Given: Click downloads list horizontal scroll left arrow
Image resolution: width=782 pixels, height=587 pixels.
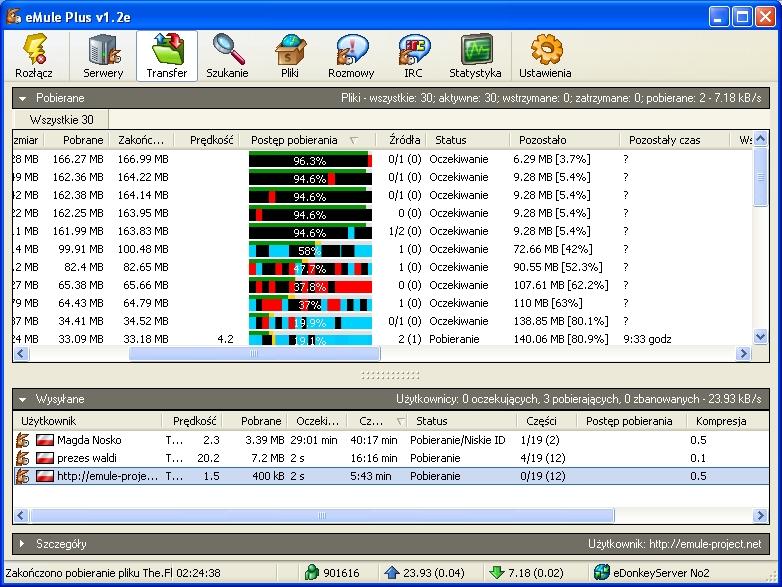Looking at the screenshot, I should (20, 354).
